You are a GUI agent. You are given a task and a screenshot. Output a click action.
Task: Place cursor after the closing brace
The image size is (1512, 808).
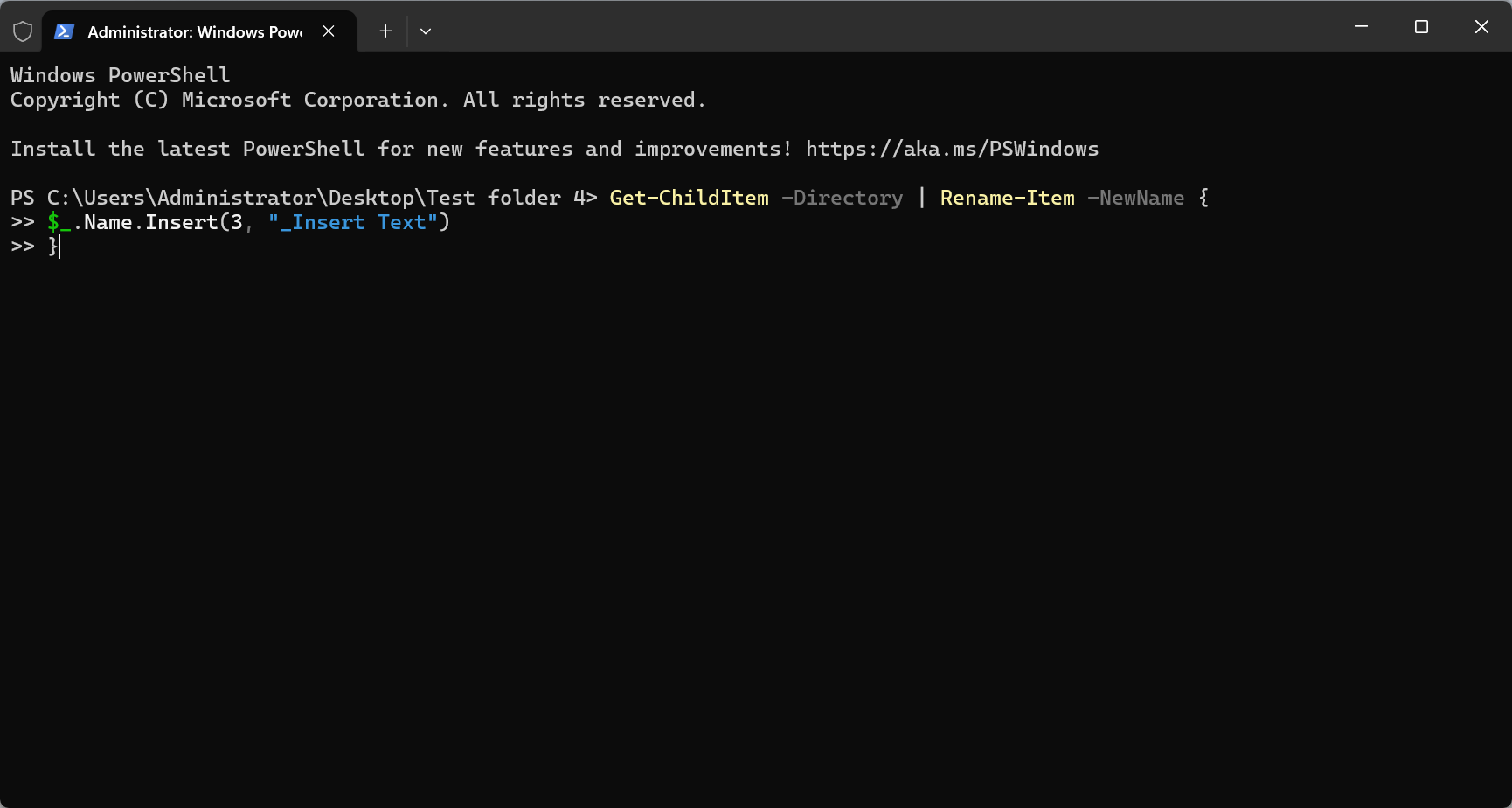(59, 247)
